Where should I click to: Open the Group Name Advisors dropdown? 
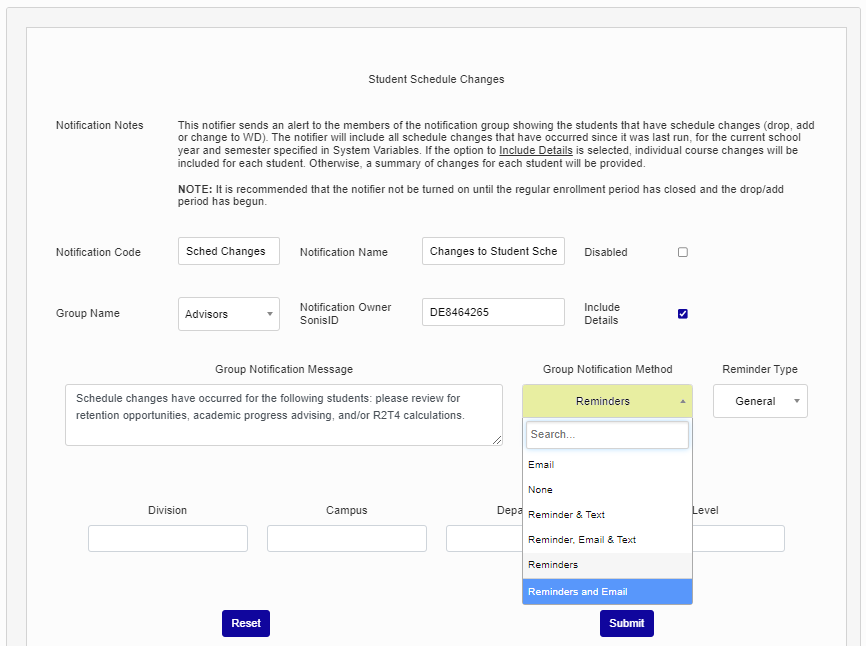229,314
